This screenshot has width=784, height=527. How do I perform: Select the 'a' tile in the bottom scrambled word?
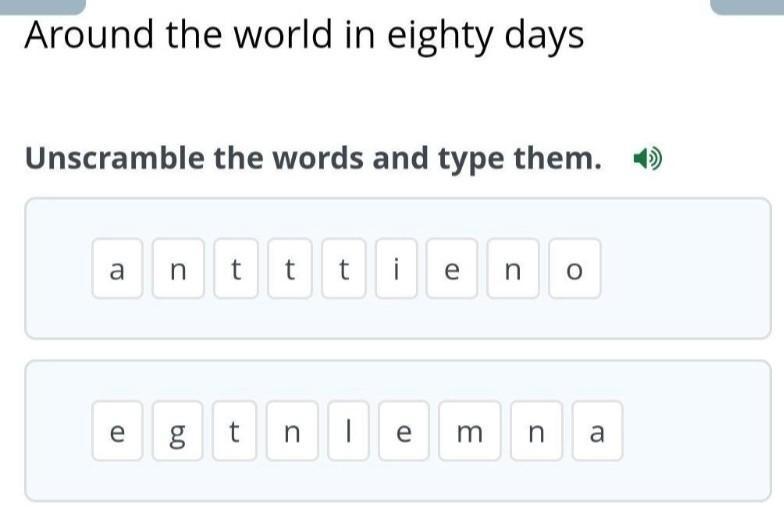(597, 432)
